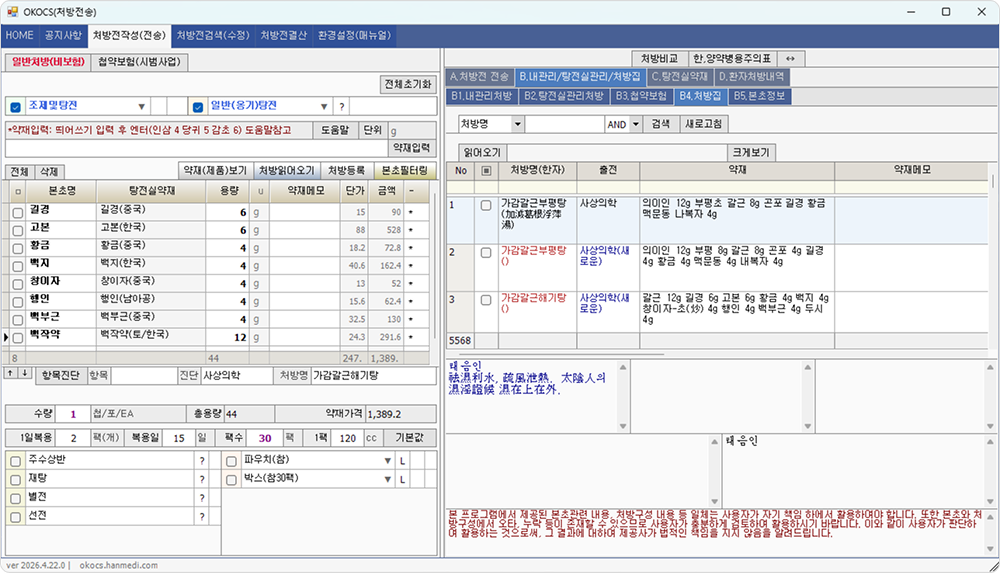The height and width of the screenshot is (573, 1000).
Task: Click the dot button on the 길경 row
Action: tap(411, 212)
